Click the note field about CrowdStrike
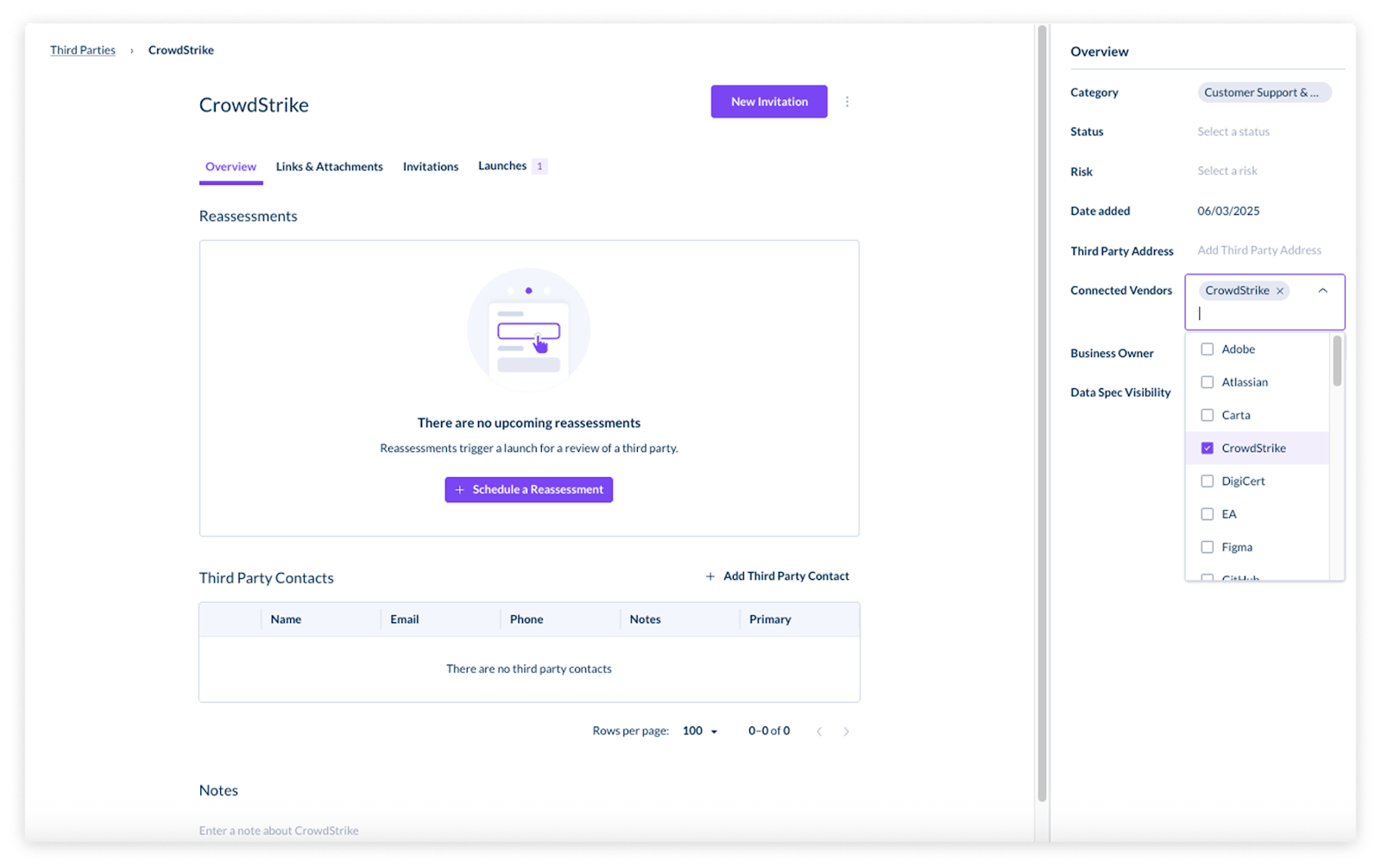1381x868 pixels. 279,831
